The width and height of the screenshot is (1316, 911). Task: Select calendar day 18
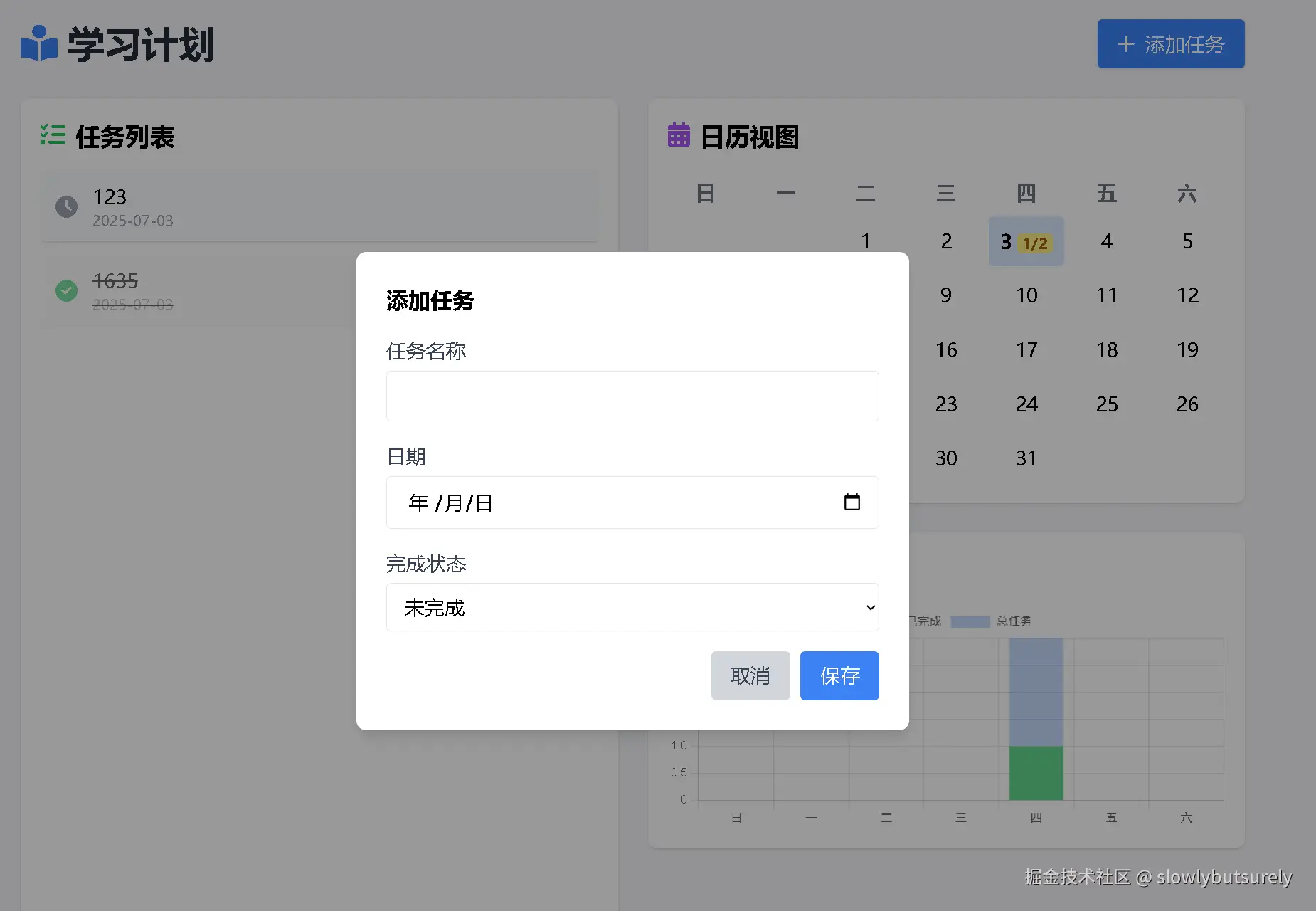coord(1107,350)
